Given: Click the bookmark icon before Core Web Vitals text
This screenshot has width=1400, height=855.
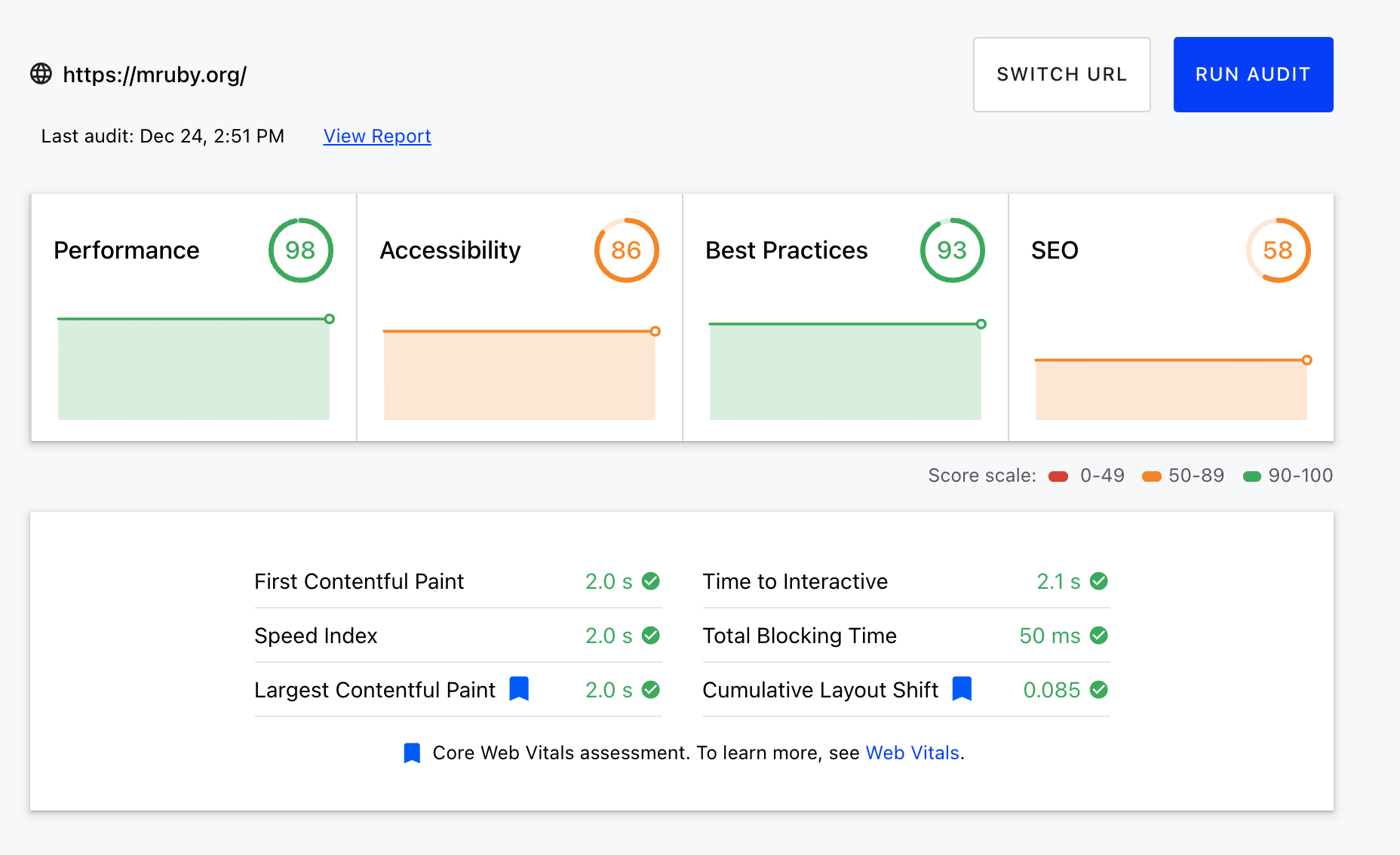Looking at the screenshot, I should [x=412, y=753].
